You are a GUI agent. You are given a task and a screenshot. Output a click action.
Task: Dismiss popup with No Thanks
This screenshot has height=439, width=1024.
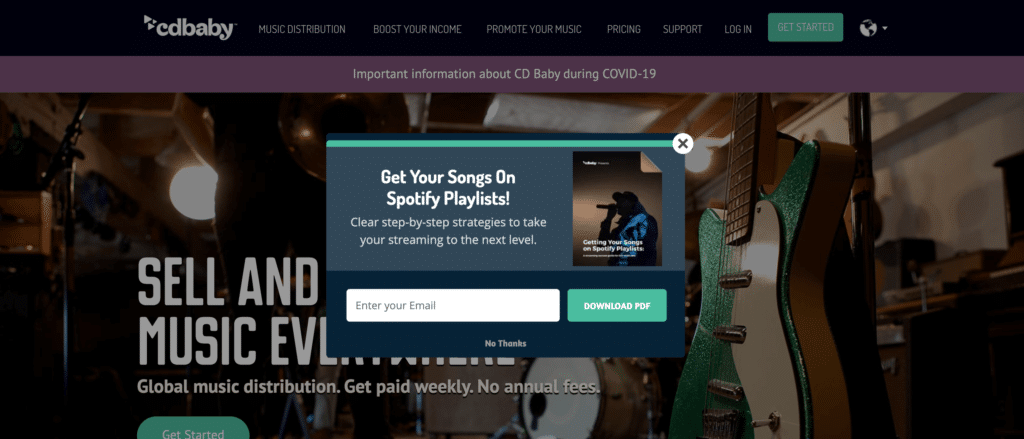505,343
